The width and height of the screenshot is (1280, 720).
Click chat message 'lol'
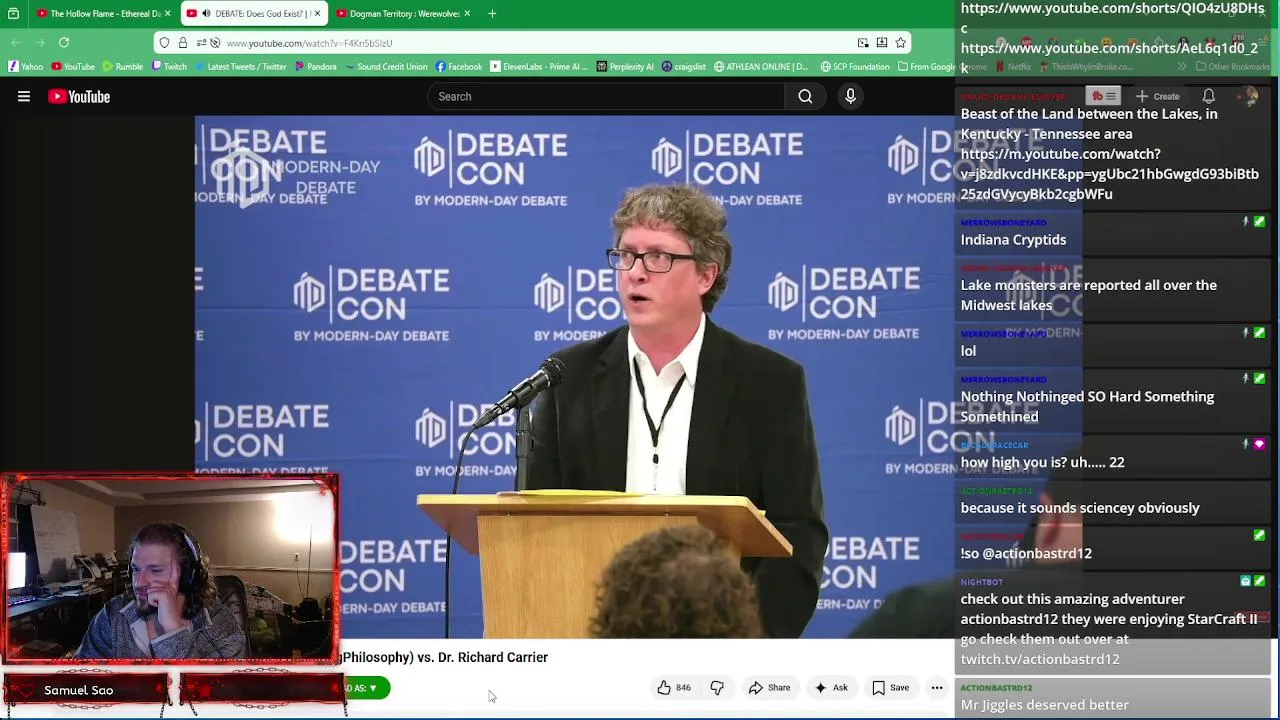tap(968, 351)
